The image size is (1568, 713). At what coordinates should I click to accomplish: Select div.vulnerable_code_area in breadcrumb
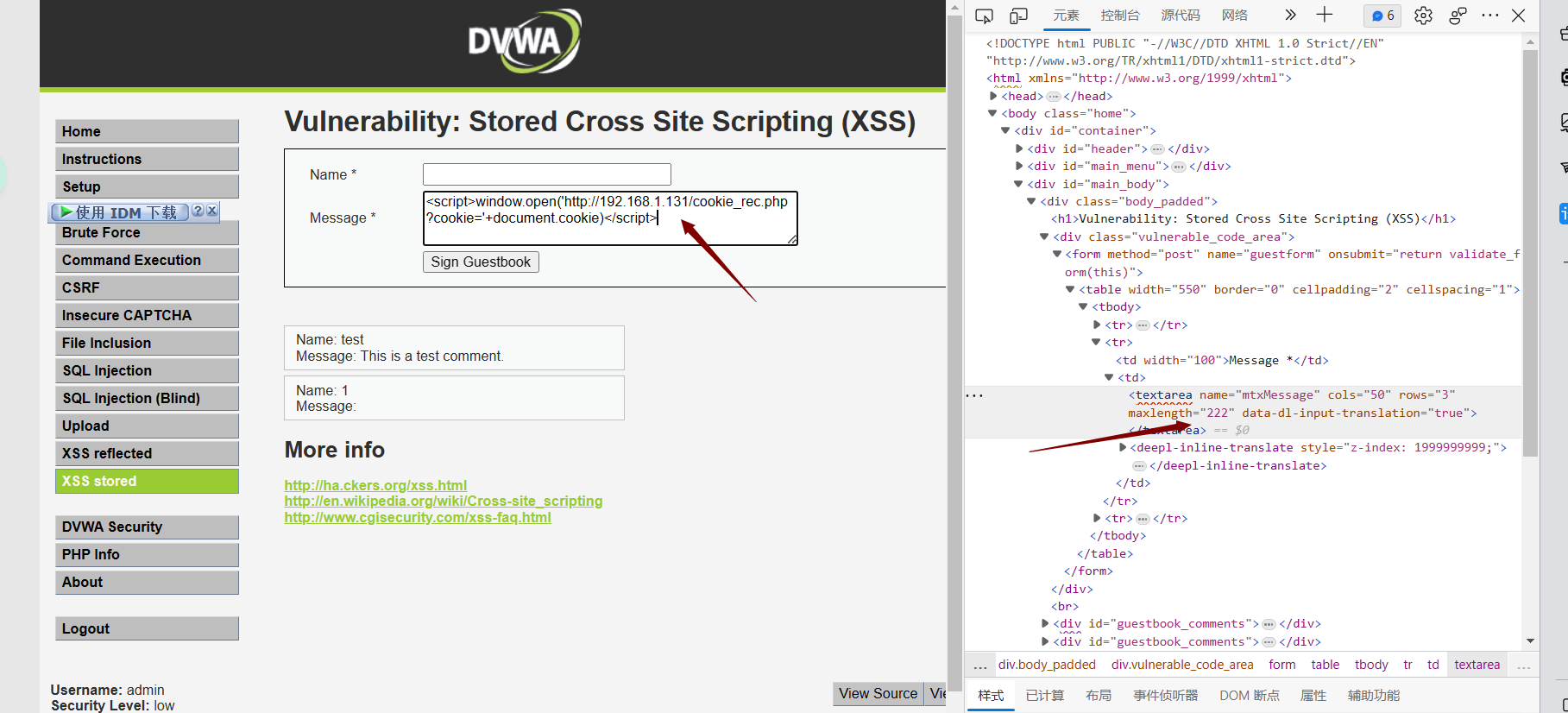tap(1182, 665)
